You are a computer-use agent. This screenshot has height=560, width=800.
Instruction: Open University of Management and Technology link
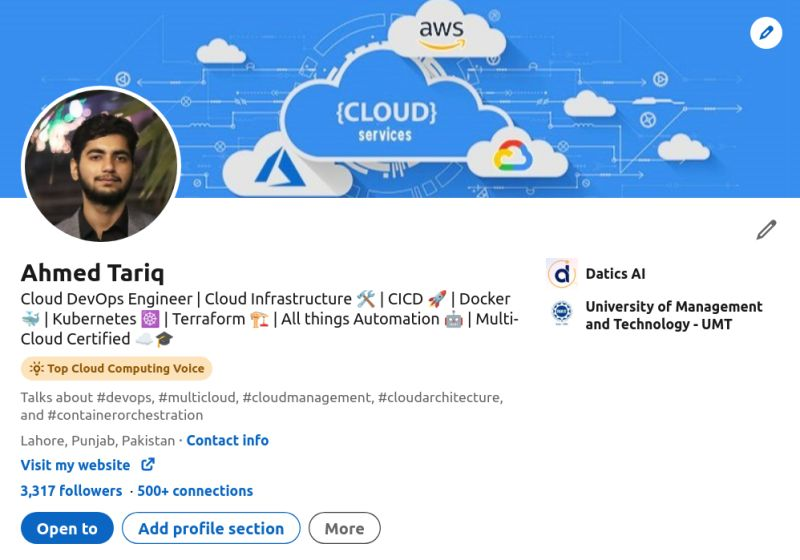[673, 315]
